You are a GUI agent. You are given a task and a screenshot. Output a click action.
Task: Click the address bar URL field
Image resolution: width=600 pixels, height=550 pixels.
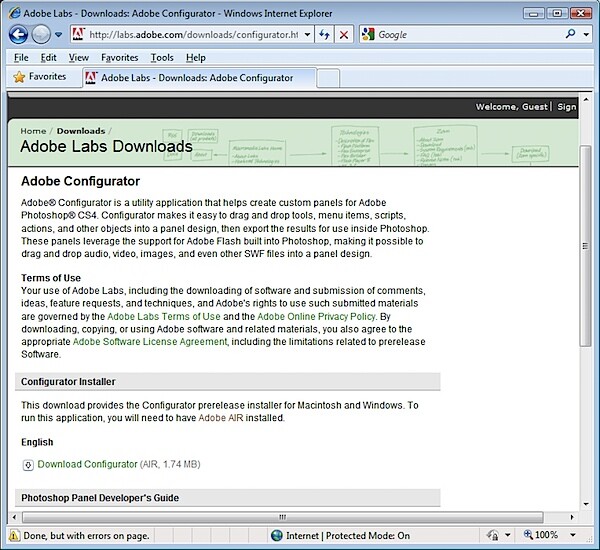193,35
